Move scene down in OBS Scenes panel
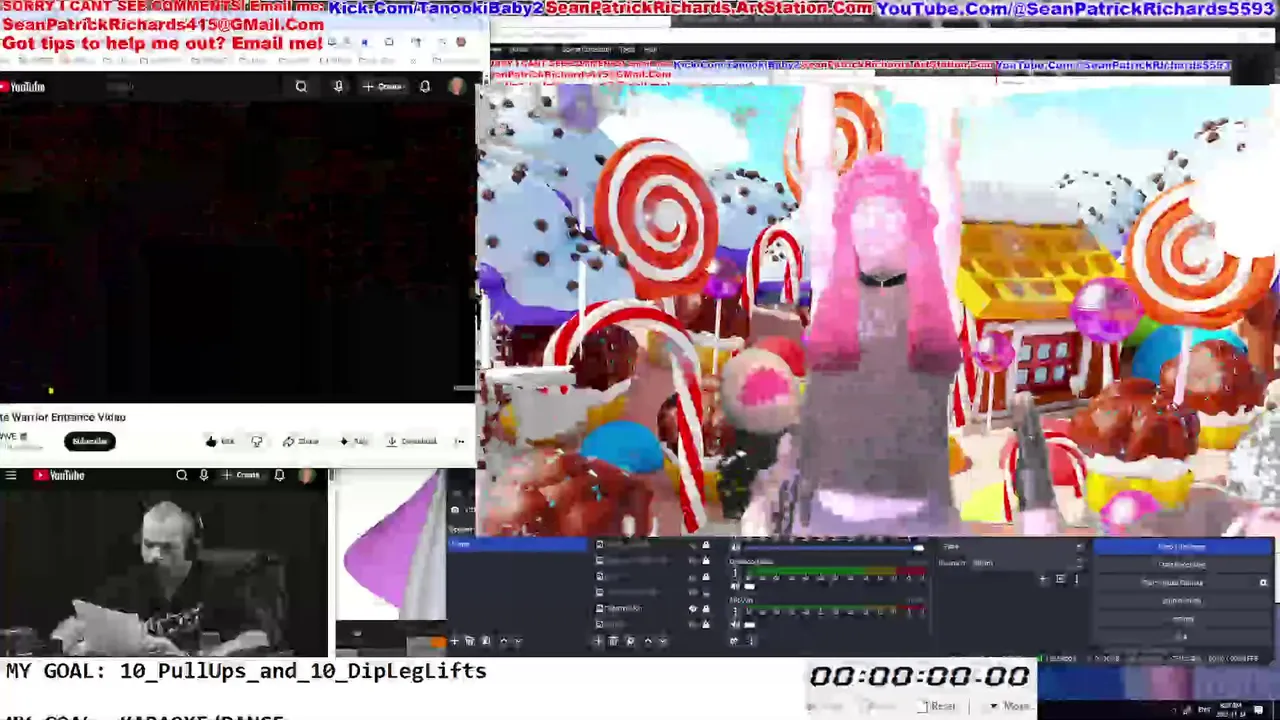 (518, 641)
